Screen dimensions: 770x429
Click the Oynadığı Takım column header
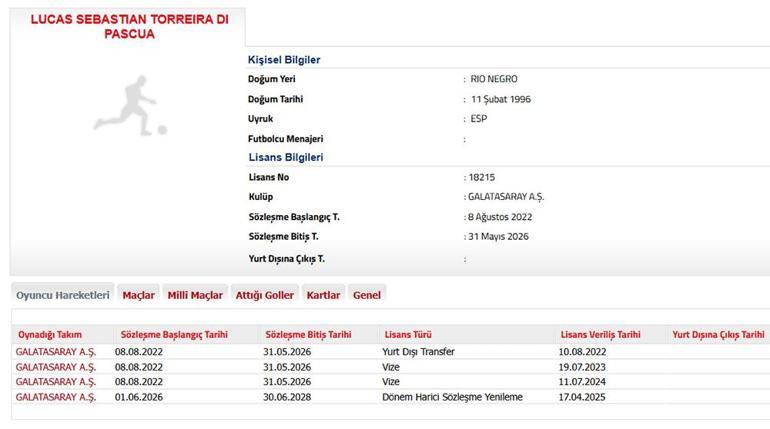(x=50, y=335)
